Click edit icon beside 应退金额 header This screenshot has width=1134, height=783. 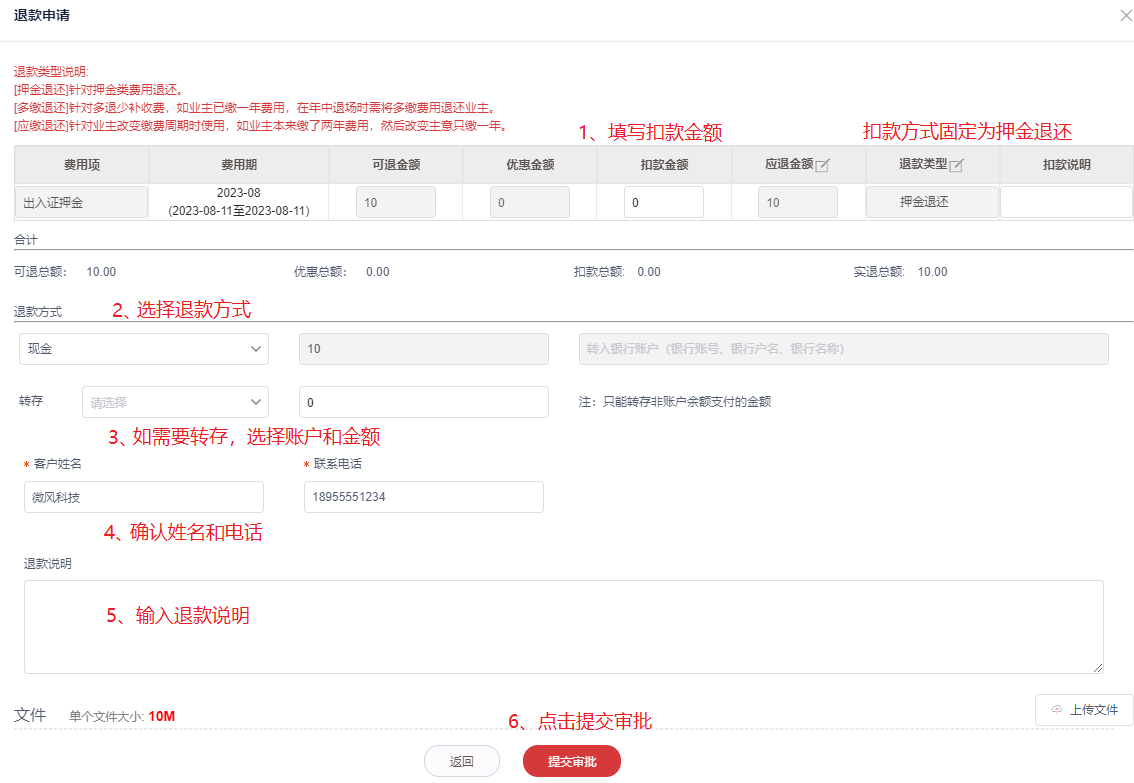tap(822, 166)
